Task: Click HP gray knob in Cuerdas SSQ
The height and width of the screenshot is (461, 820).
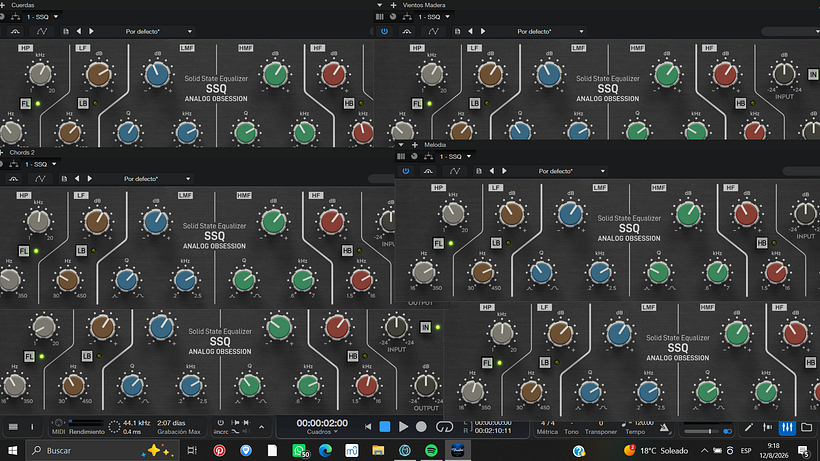Action: [x=40, y=74]
